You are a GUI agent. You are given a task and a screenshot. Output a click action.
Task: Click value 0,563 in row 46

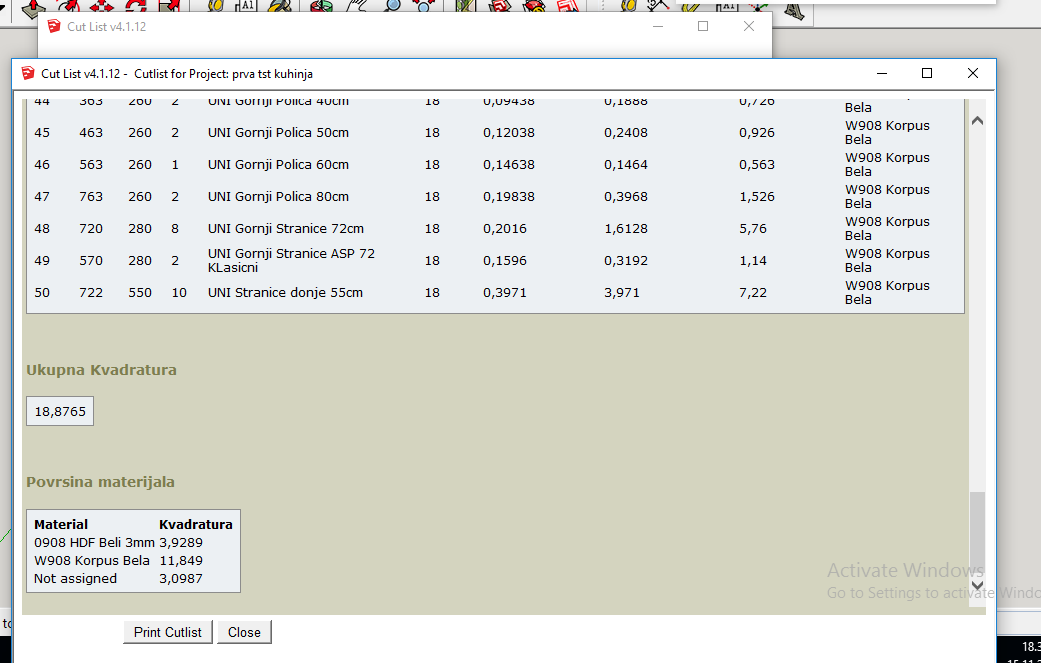coord(757,165)
